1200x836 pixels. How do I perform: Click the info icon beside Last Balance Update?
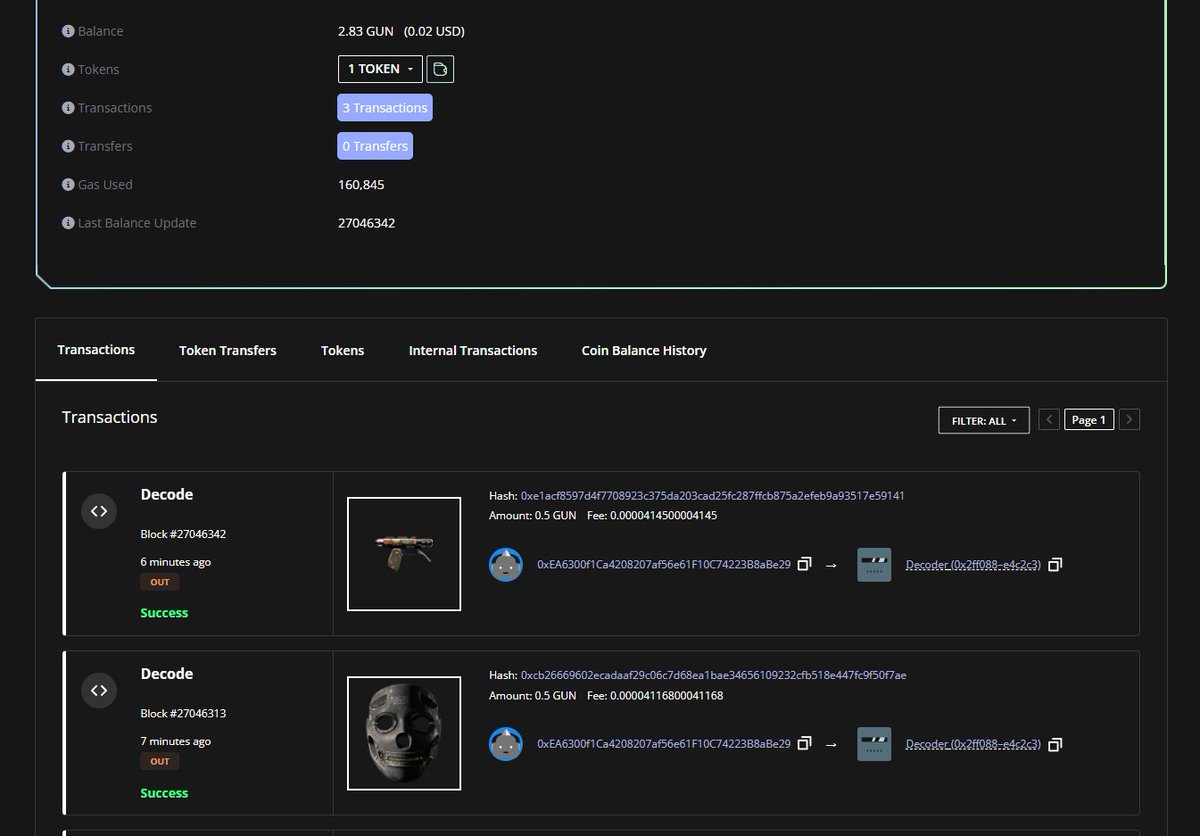coord(68,223)
